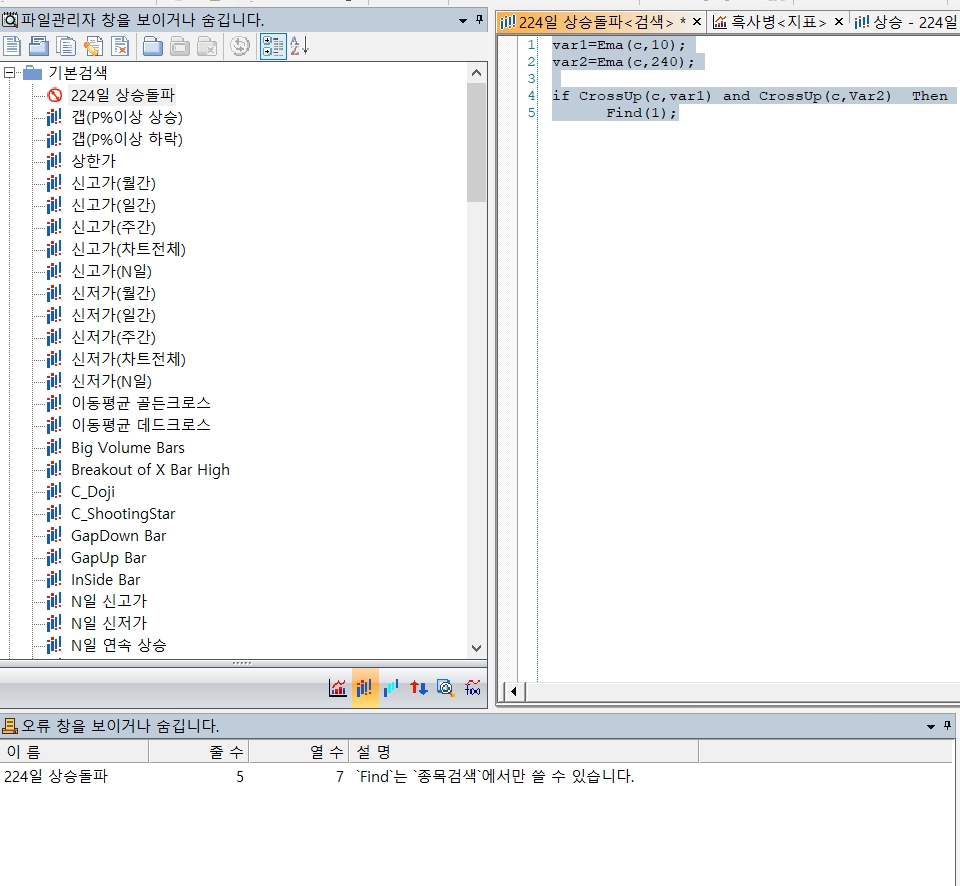Select the indicator chart icon in bottom bar
The width and height of the screenshot is (960, 886).
(x=338, y=688)
